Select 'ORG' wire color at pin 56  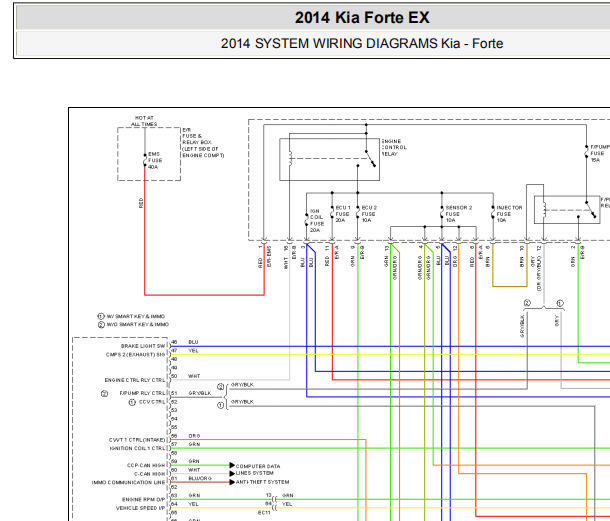(x=194, y=436)
